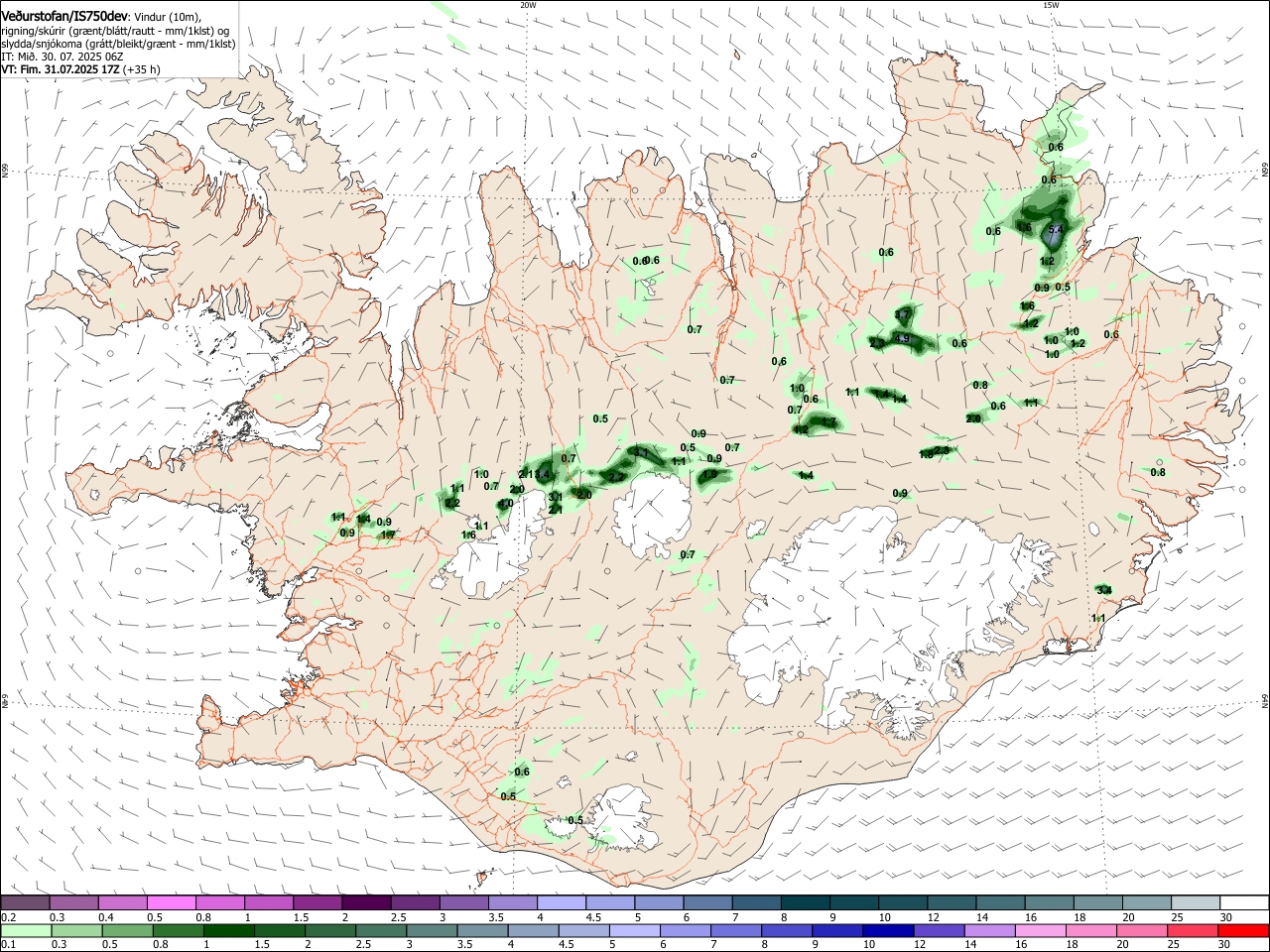Image resolution: width=1270 pixels, height=952 pixels.
Task: Click the '0.1' label under the lower legend
Action: [8, 945]
